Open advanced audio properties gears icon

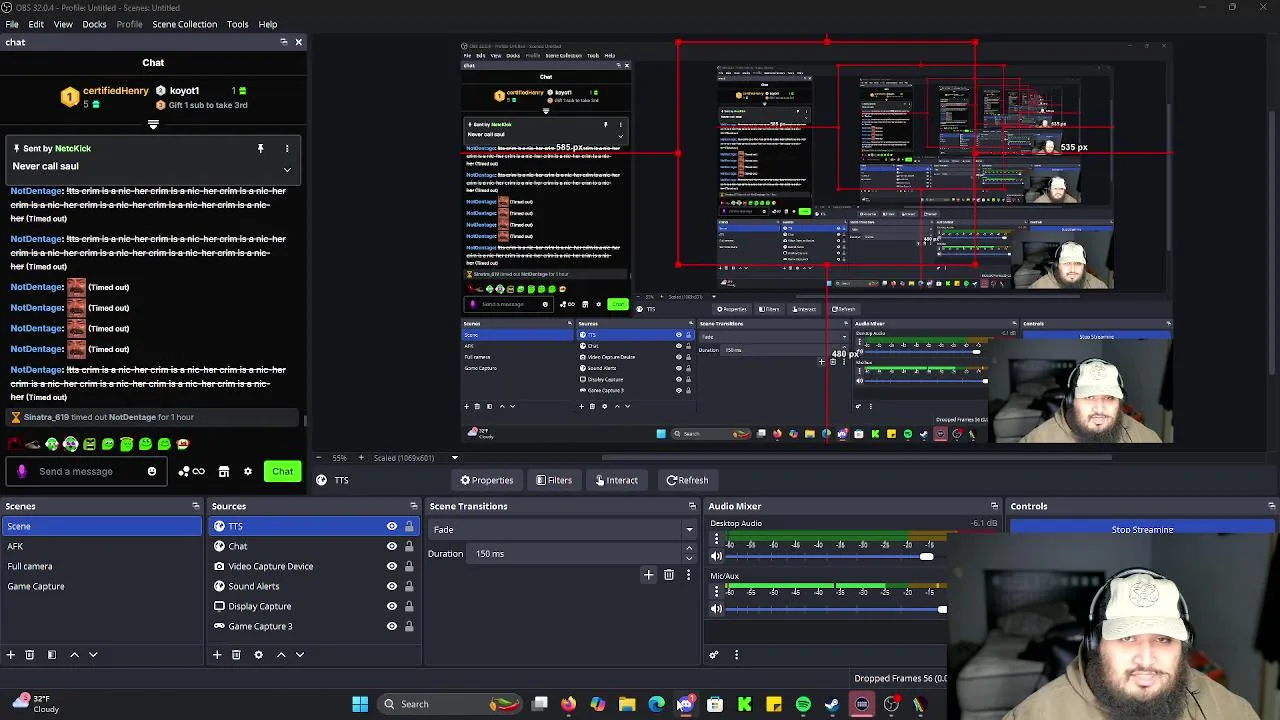click(x=714, y=655)
